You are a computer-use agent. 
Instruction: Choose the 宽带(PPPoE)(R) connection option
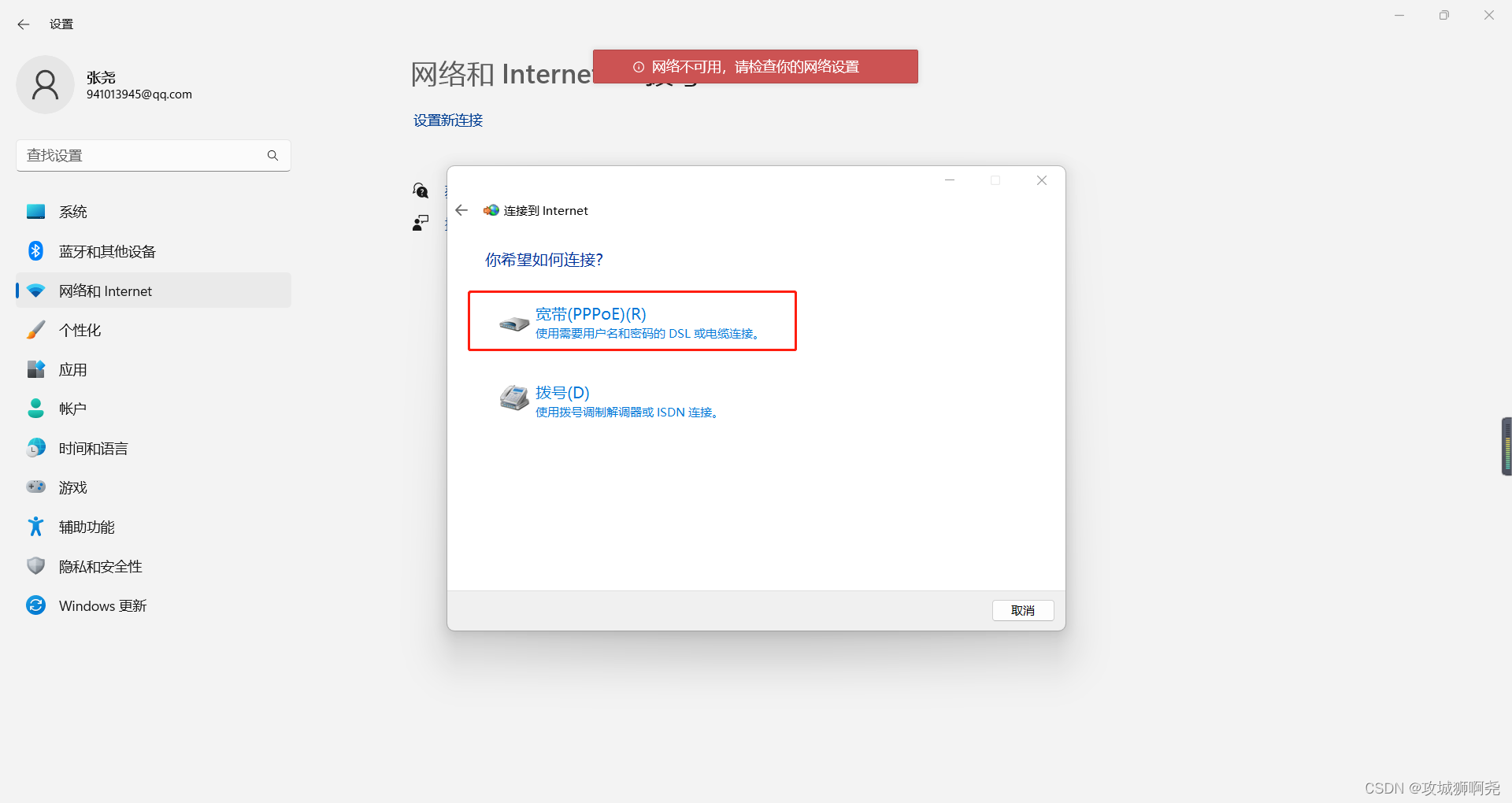[x=632, y=321]
